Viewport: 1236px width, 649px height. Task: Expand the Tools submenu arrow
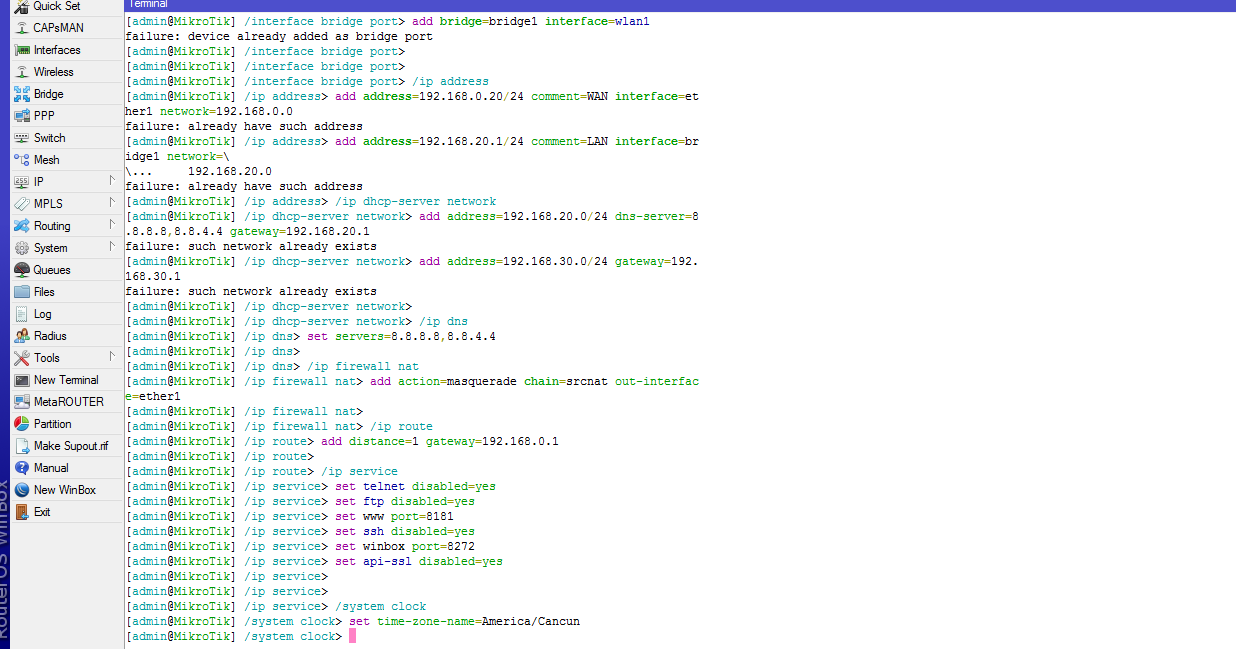112,357
